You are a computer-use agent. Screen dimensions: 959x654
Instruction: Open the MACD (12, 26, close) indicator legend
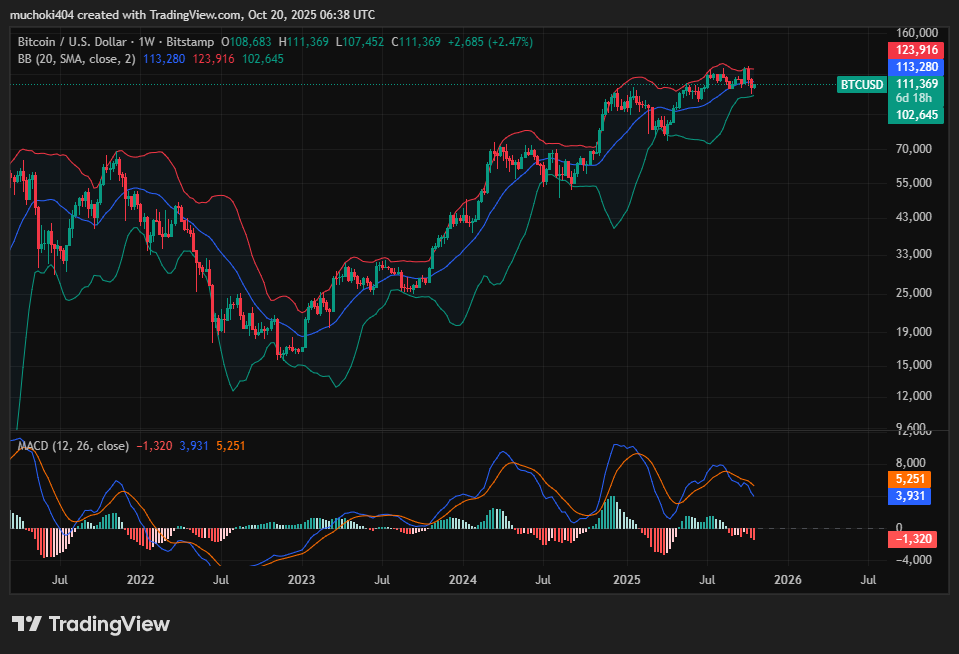[73, 445]
